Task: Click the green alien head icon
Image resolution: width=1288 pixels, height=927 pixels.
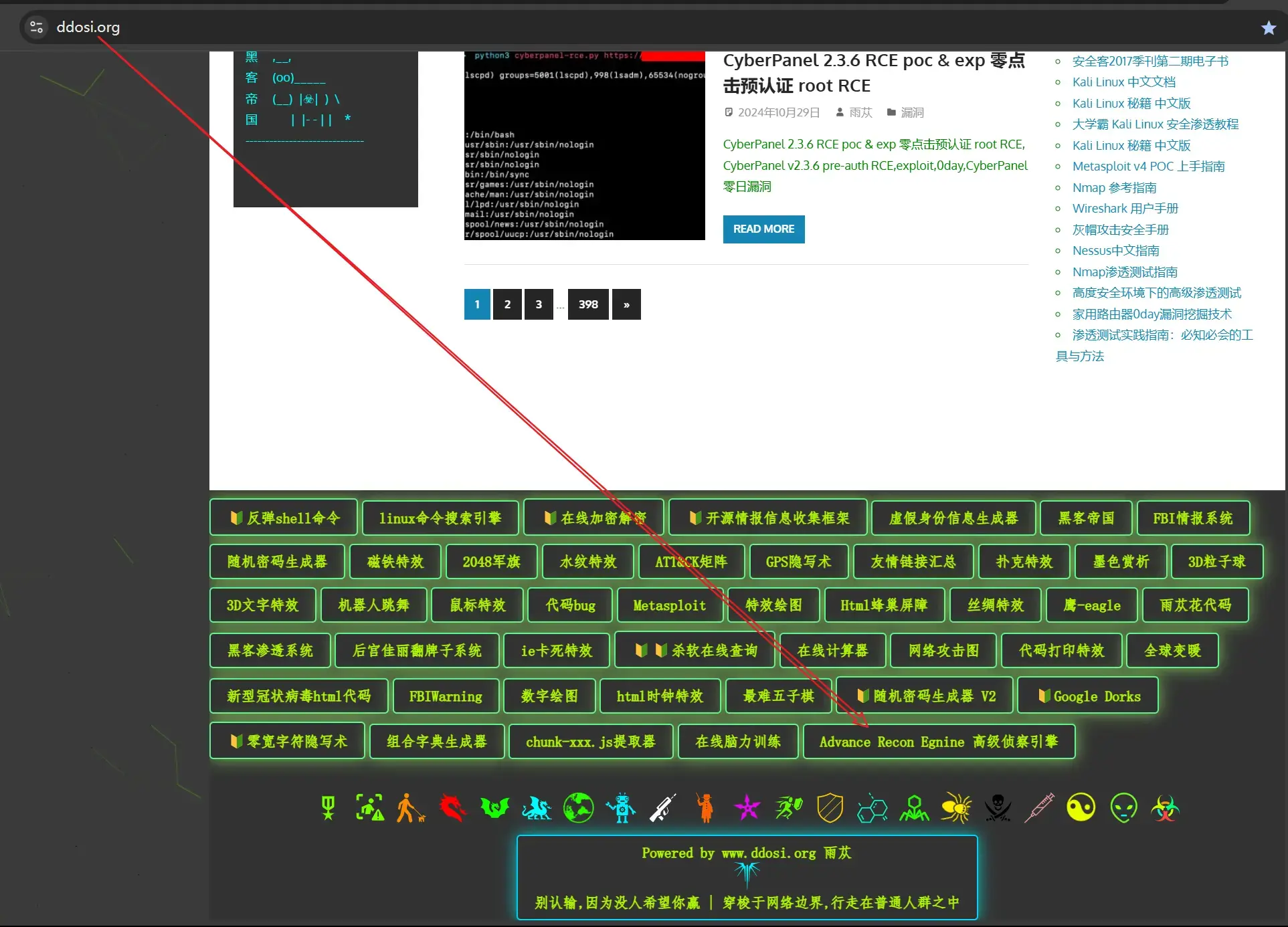Action: tap(1123, 808)
